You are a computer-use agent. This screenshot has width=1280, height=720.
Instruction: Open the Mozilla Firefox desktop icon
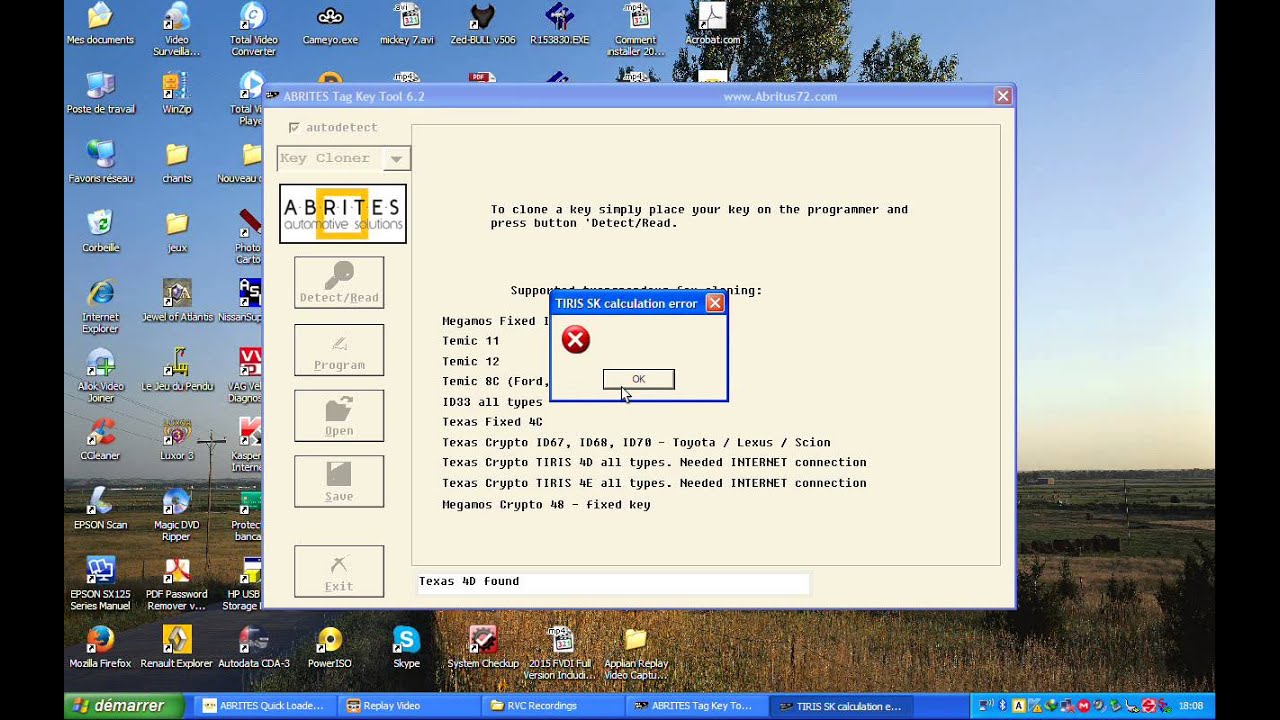(100, 646)
